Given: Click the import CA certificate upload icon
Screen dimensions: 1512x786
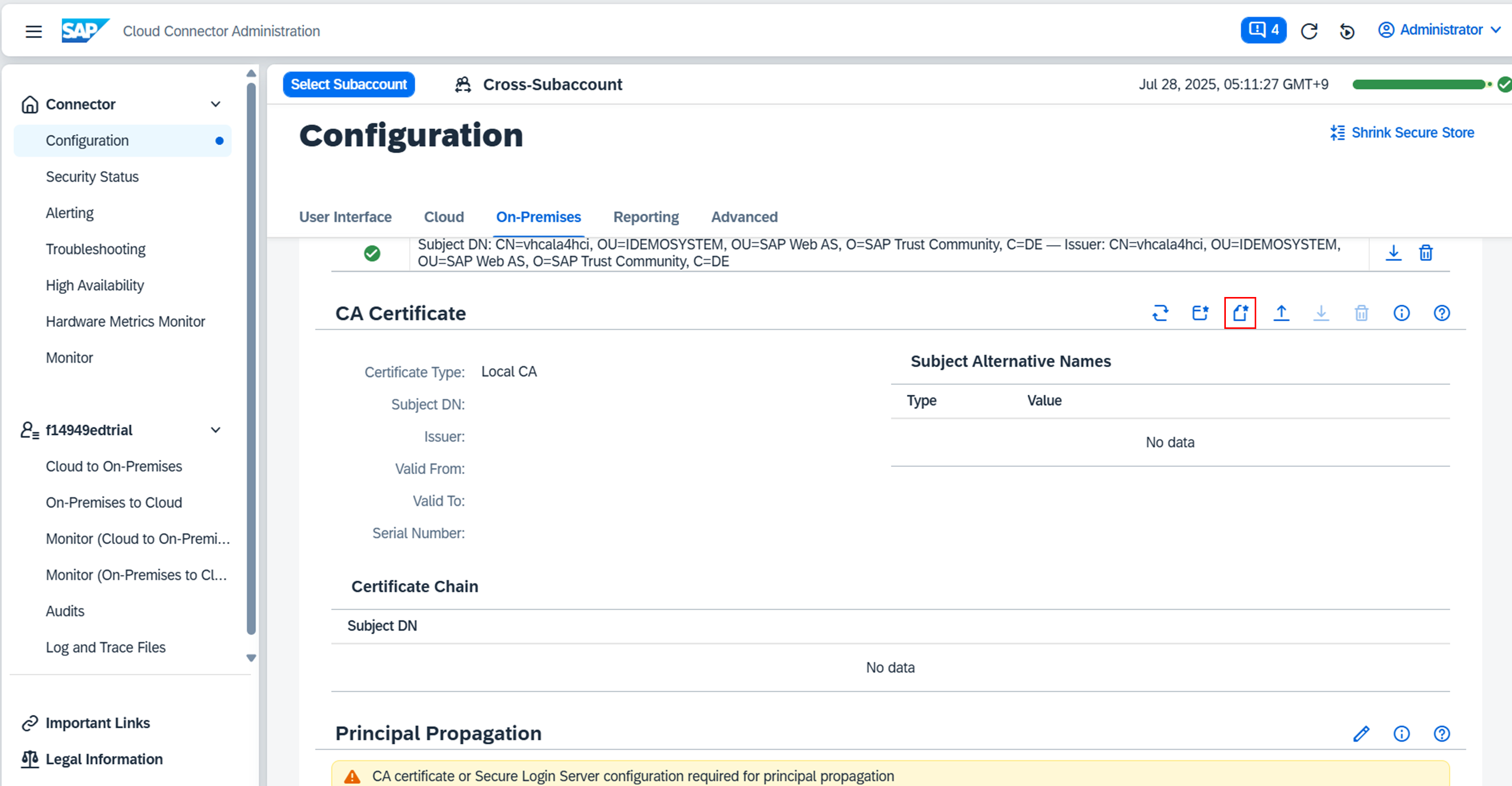Looking at the screenshot, I should pos(1281,313).
